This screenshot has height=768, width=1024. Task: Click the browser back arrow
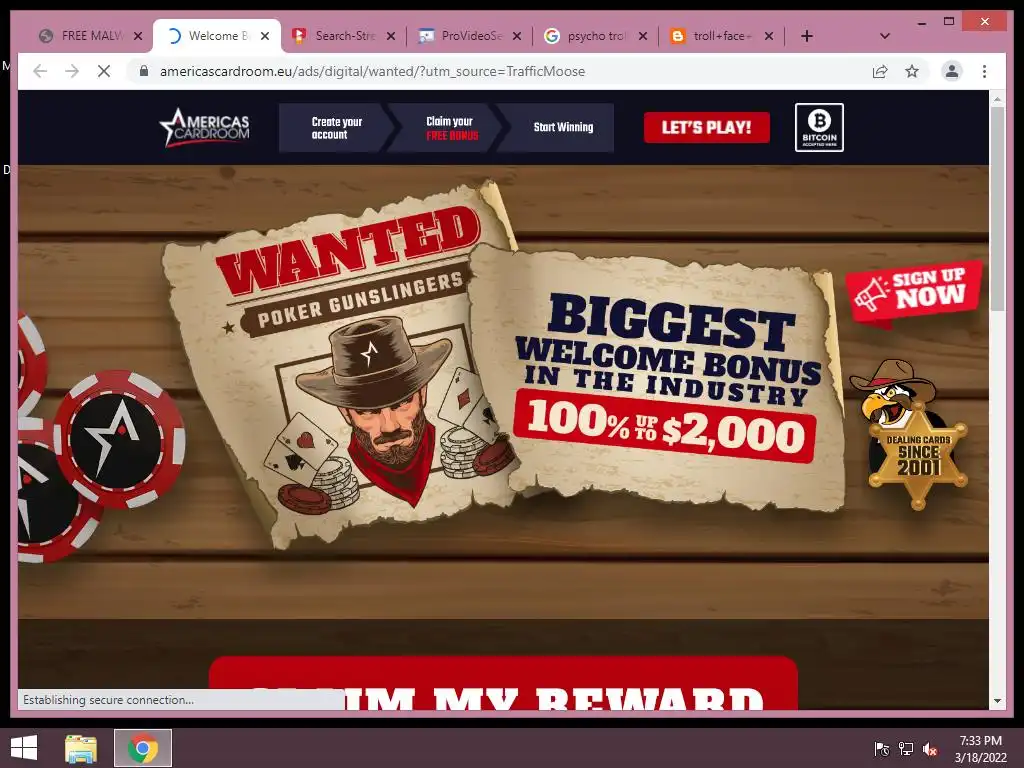pos(40,71)
